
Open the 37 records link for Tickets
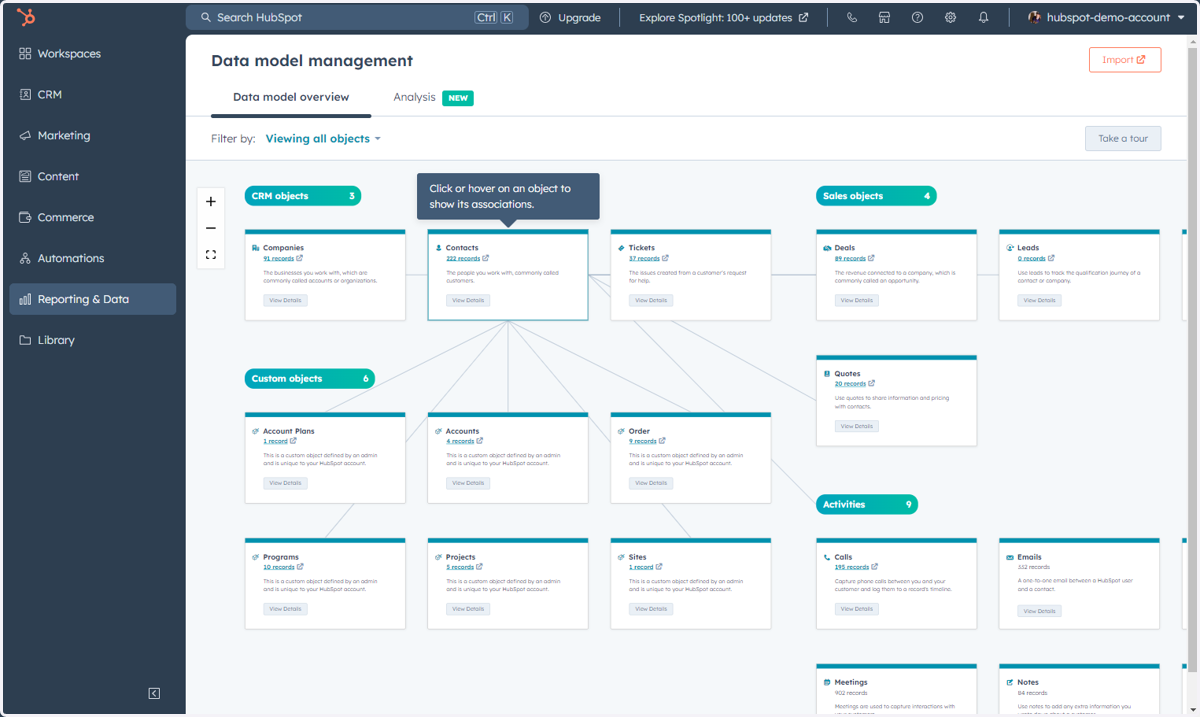[x=644, y=259]
